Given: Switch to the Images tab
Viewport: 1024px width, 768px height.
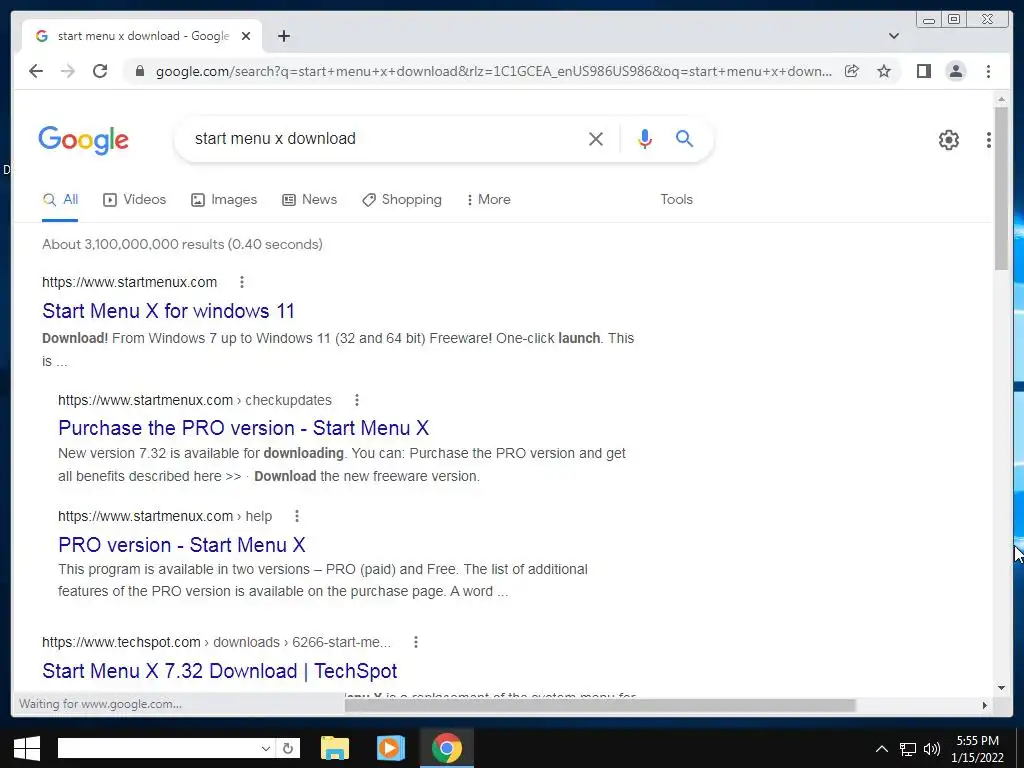Looking at the screenshot, I should [x=224, y=200].
